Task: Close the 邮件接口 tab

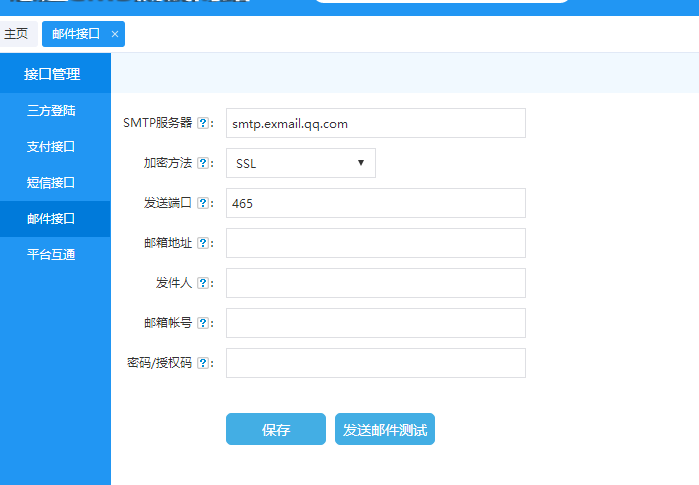Action: (115, 34)
